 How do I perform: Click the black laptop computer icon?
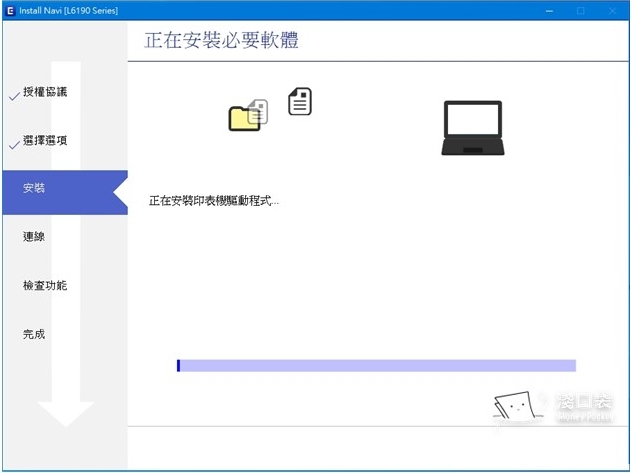[472, 128]
